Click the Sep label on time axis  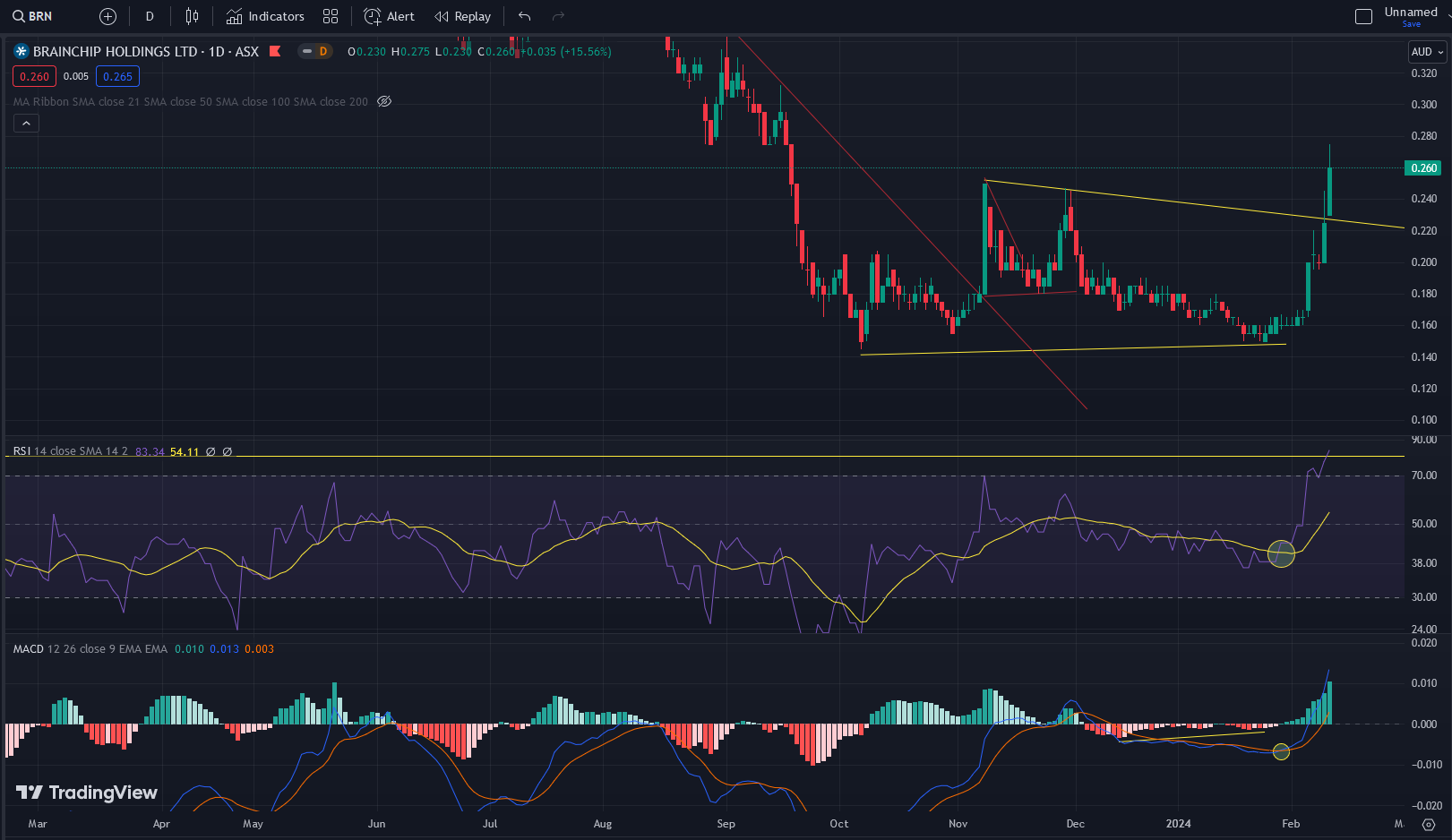click(726, 823)
